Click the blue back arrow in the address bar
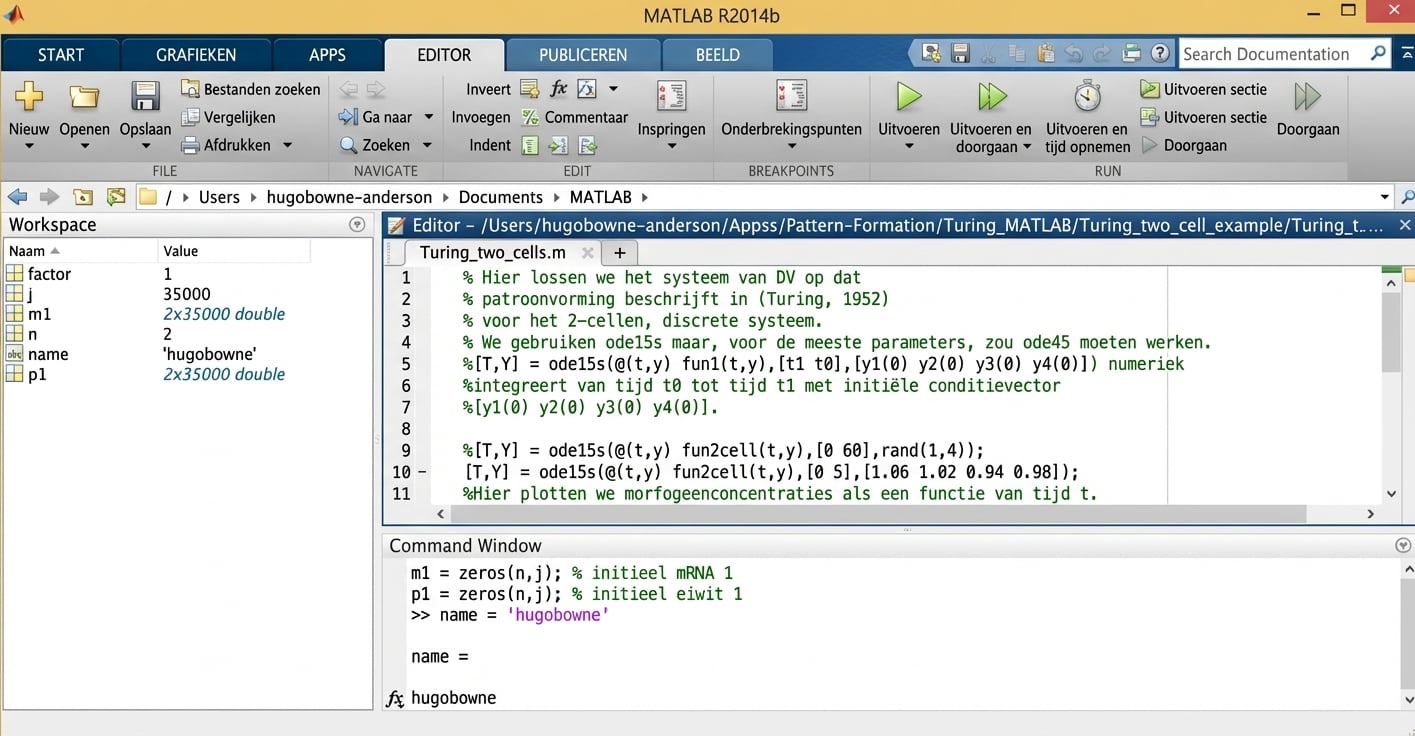Image resolution: width=1415 pixels, height=736 pixels. click(17, 197)
